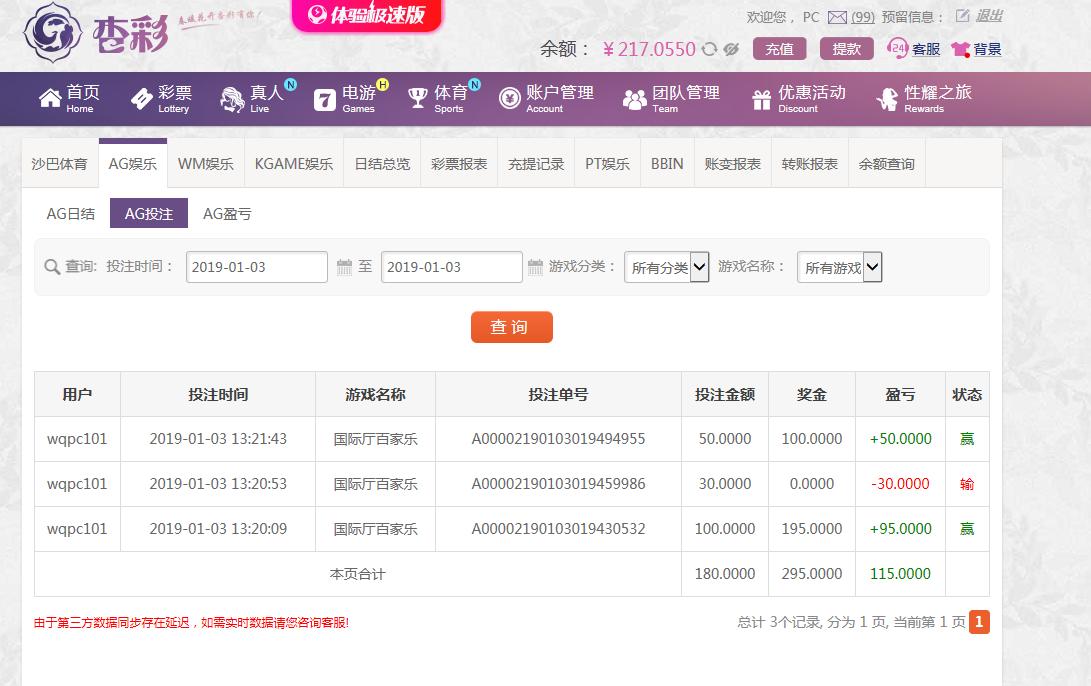Click the Lottery ticket icon
1091x686 pixels.
[x=142, y=99]
